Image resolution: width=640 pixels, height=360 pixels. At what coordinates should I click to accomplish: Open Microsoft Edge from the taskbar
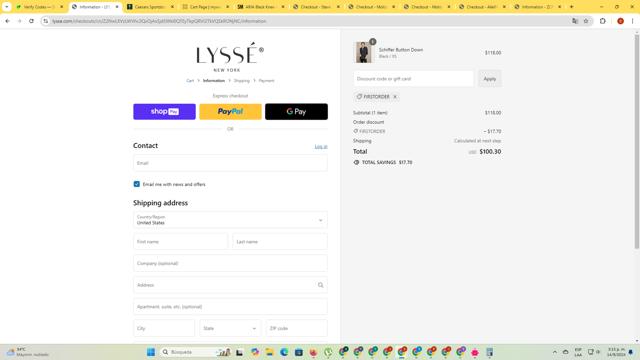click(284, 352)
